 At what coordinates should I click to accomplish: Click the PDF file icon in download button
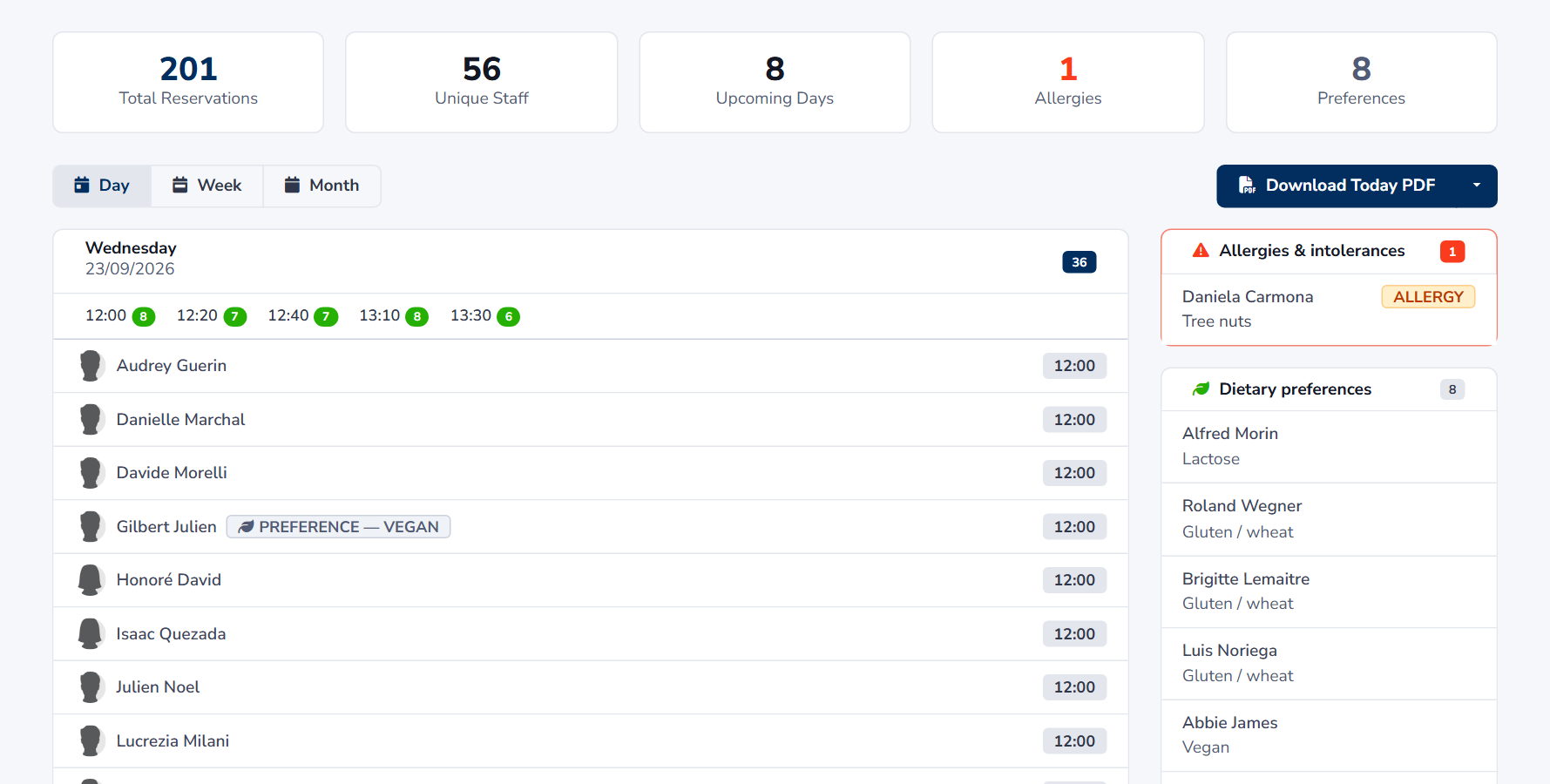(x=1247, y=186)
